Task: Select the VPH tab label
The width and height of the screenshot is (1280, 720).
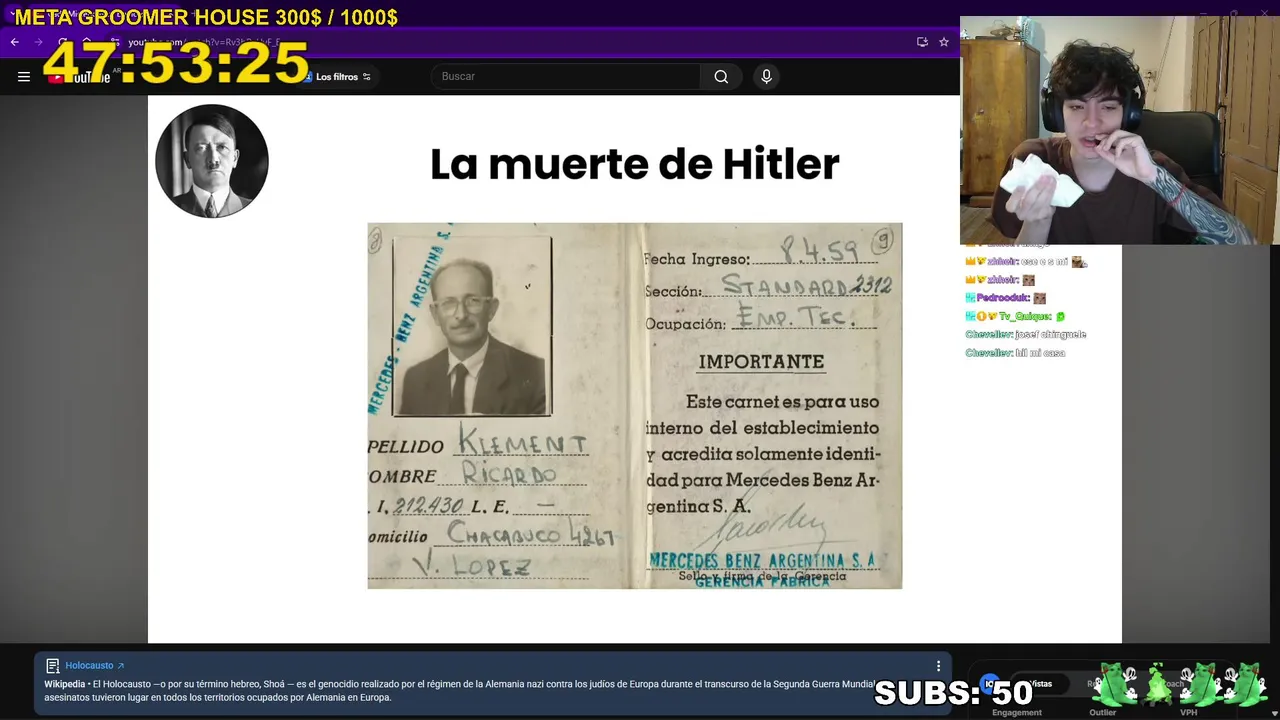Action: [x=1188, y=712]
